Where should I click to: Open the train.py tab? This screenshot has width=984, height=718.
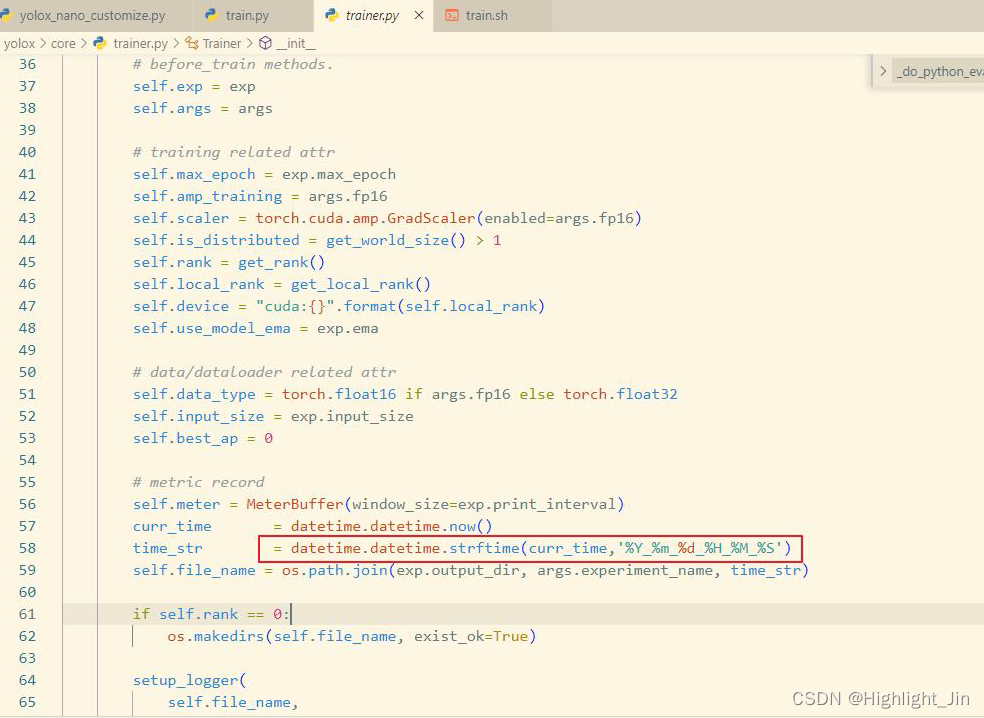click(x=247, y=16)
